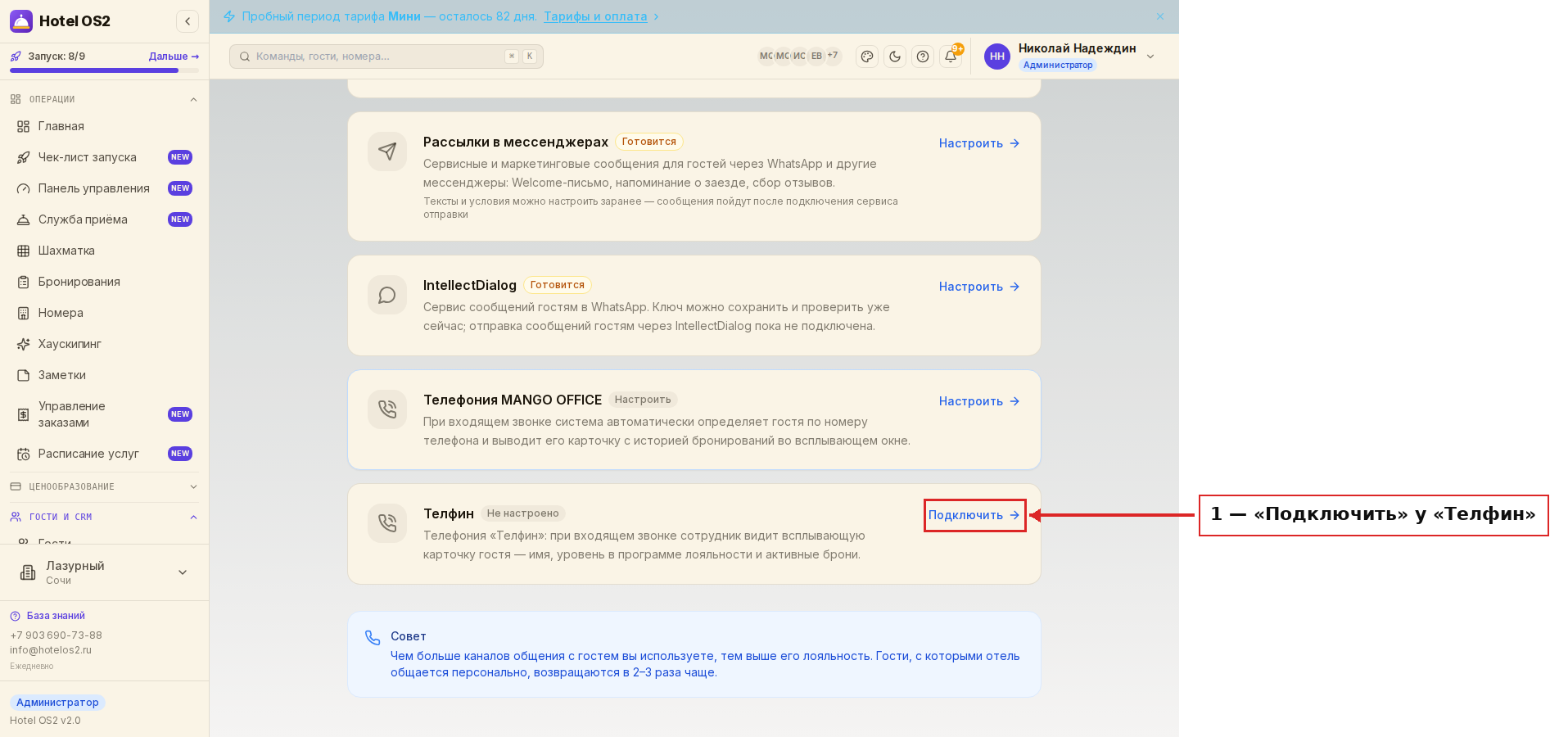Open Чек-лист запуска
1568x737 pixels.
[104, 157]
